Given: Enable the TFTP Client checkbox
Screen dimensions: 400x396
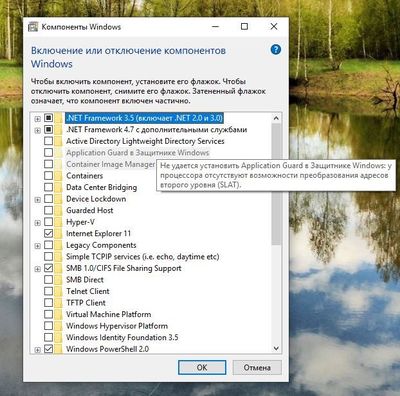Looking at the screenshot, I should click(x=49, y=303).
